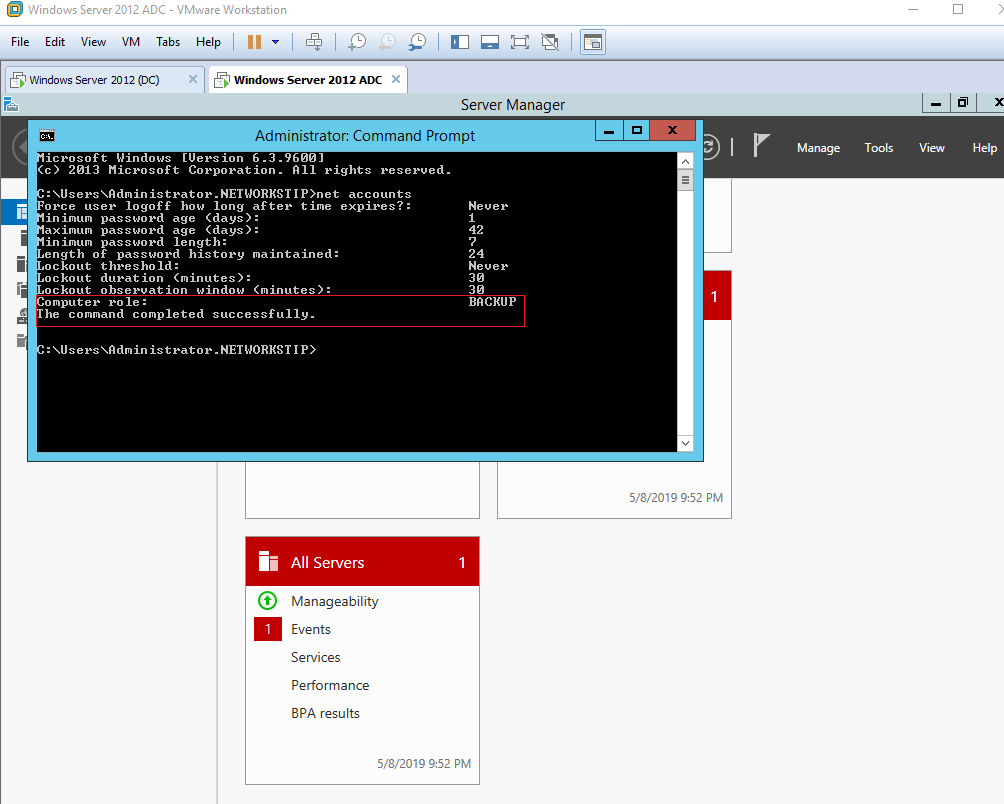View the Events entry showing 1 alert
1004x804 pixels.
pyautogui.click(x=310, y=629)
